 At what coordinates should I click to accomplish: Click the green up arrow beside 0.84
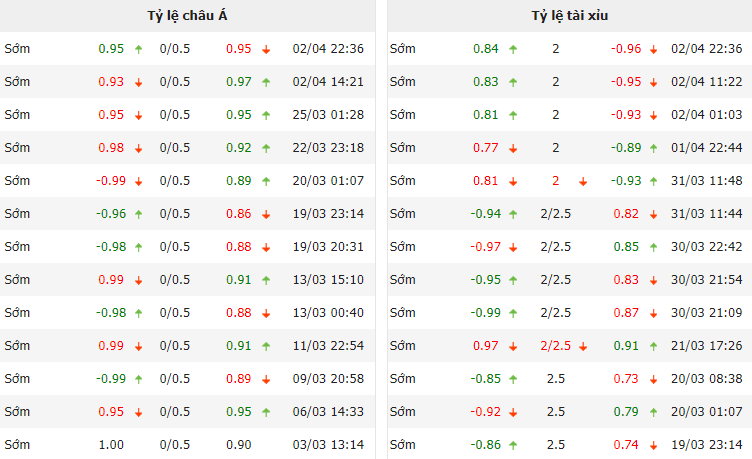pos(513,49)
